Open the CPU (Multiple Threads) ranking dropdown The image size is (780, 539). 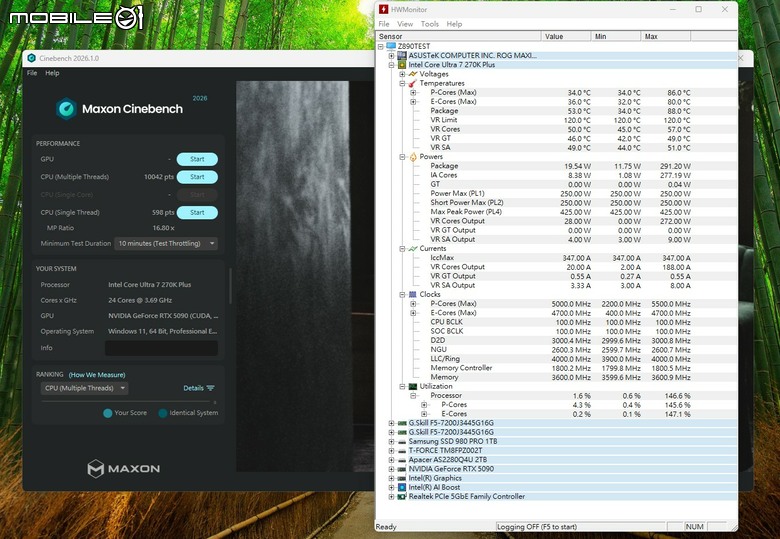[84, 388]
